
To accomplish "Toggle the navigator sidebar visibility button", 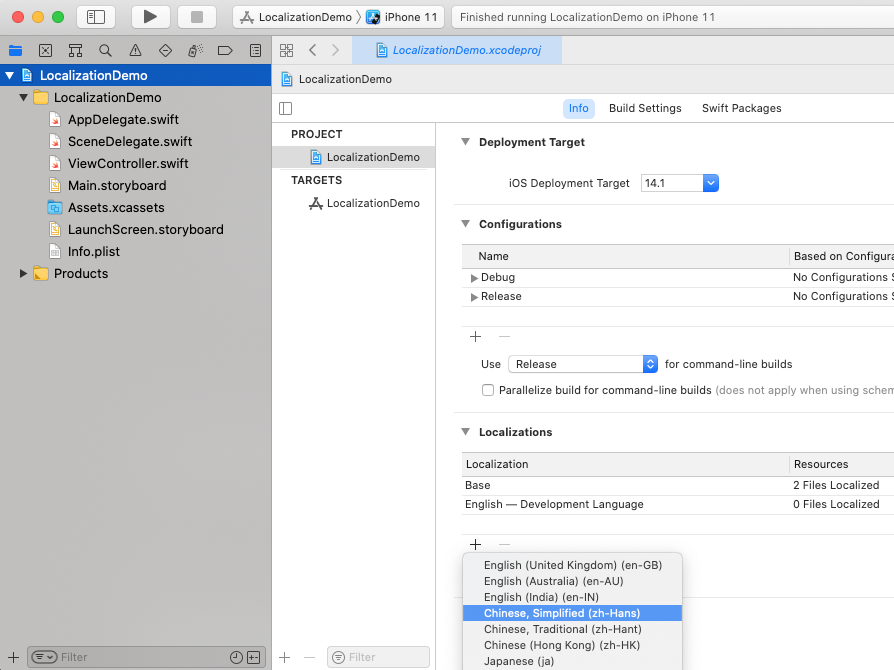I will click(x=96, y=17).
